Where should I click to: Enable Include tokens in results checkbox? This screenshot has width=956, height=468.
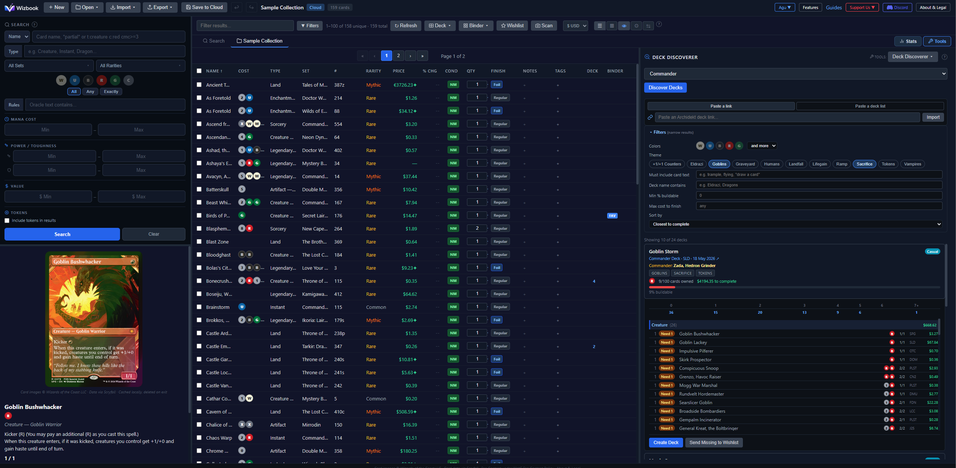point(7,221)
